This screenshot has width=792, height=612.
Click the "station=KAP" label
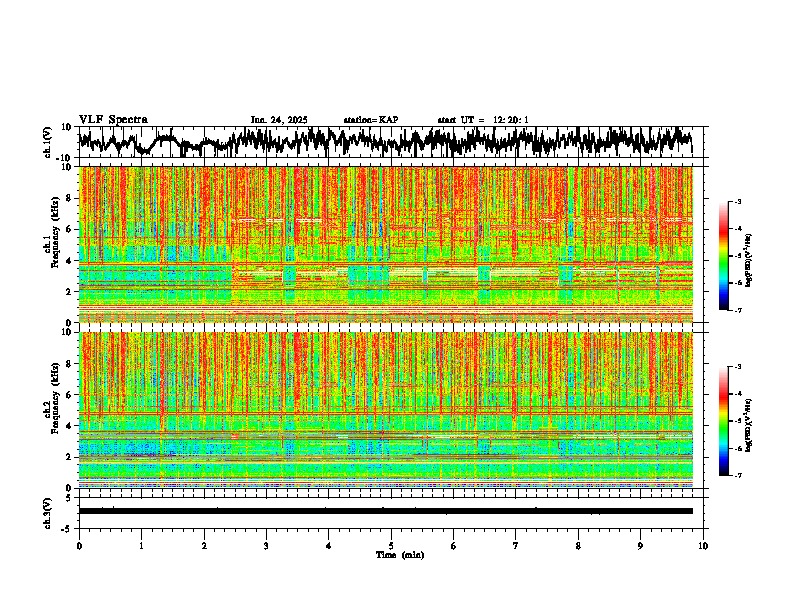371,120
